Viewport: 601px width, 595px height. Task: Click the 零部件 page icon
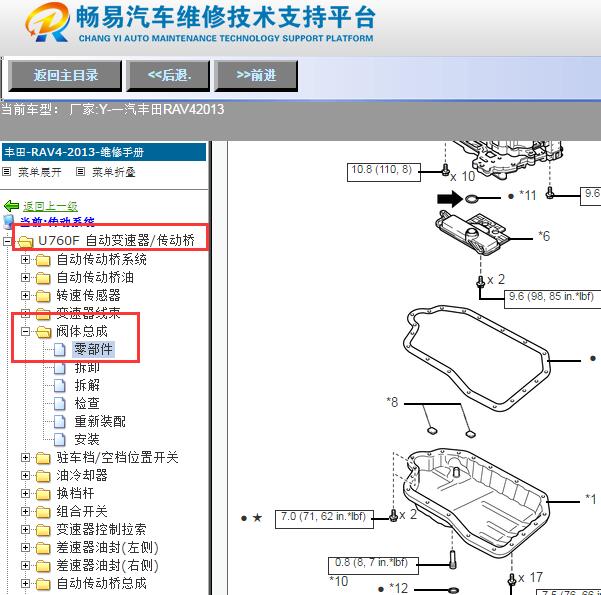click(x=59, y=350)
